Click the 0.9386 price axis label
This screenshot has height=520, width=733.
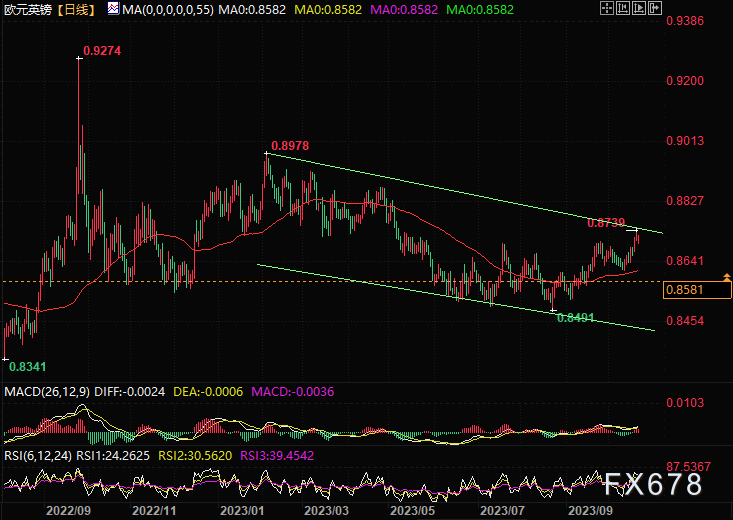685,21
